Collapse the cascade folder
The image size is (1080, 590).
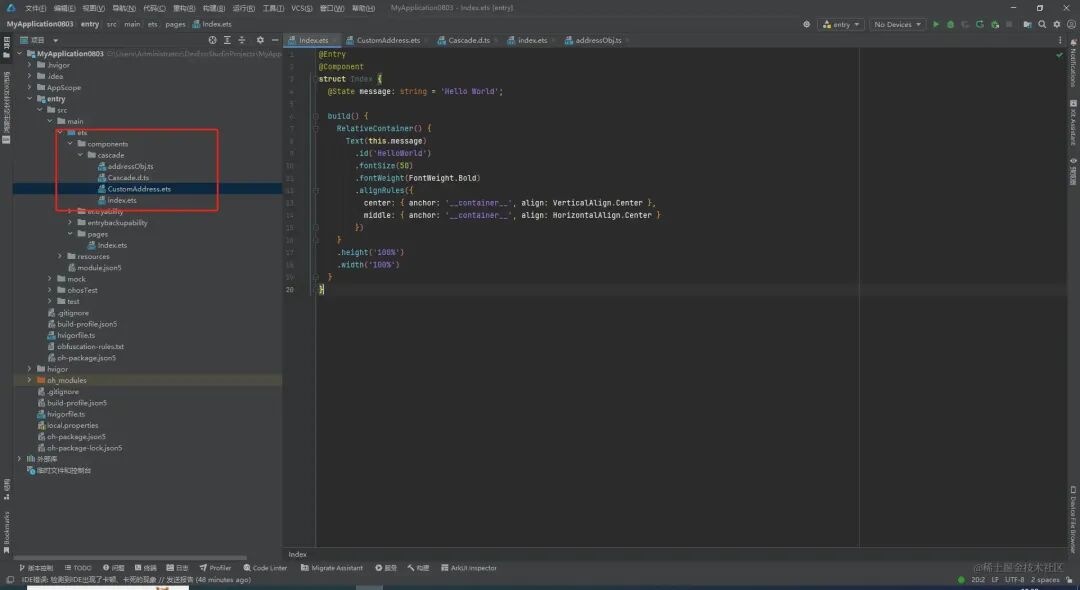(x=80, y=155)
